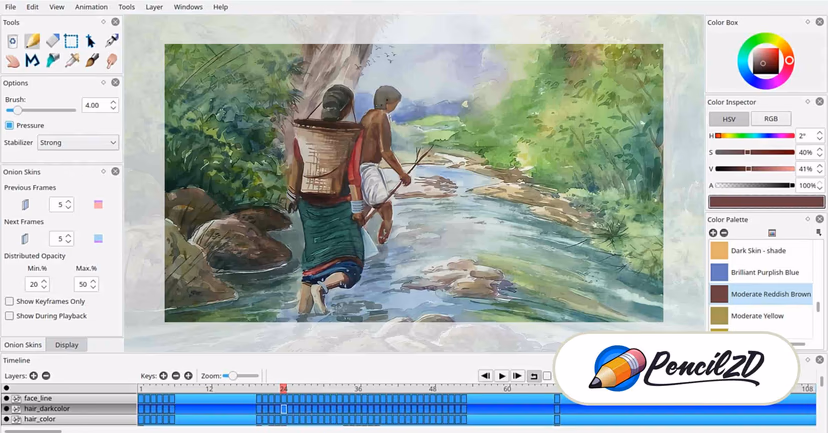
Task: Add a new layer in Timeline
Action: coord(34,376)
